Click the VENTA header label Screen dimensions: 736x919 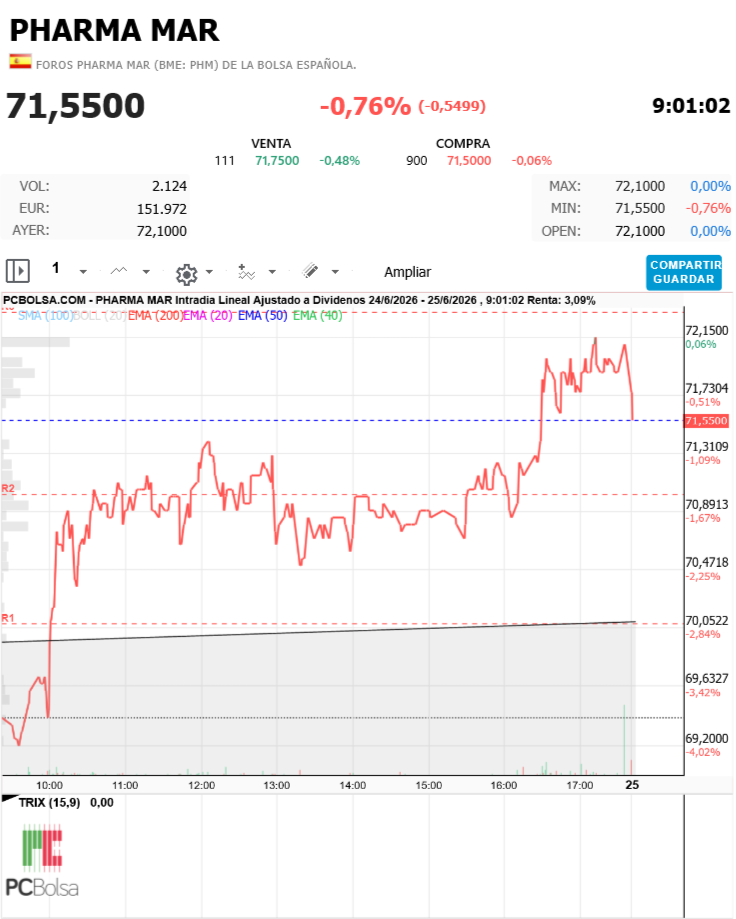[271, 144]
